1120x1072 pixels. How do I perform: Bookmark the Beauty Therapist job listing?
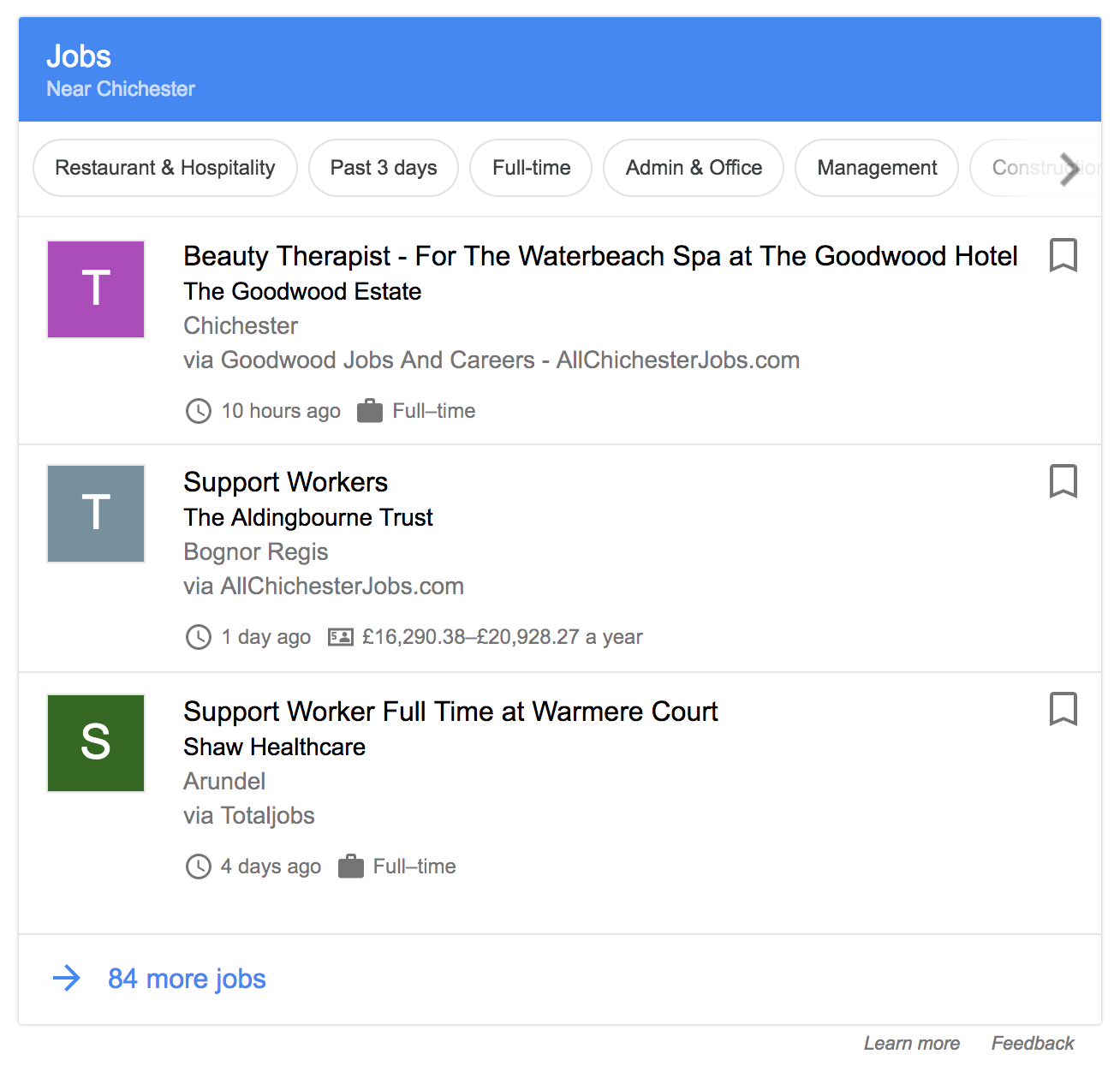tap(1063, 255)
